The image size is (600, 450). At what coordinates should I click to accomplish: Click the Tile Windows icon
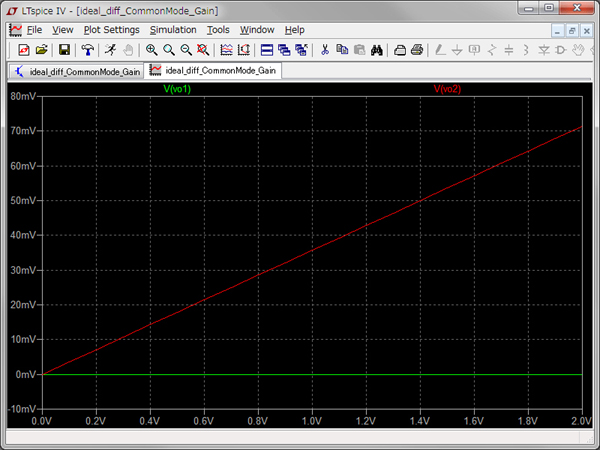tap(267, 50)
